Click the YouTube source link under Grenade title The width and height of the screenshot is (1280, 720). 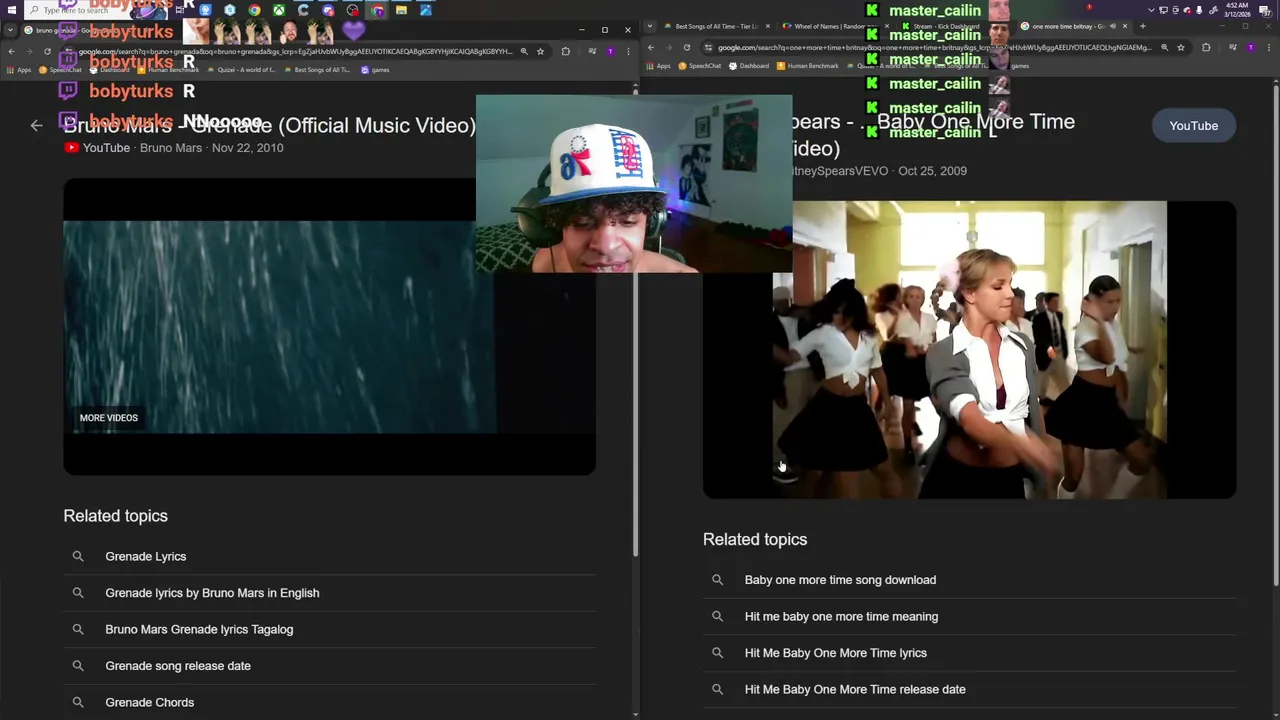click(97, 148)
